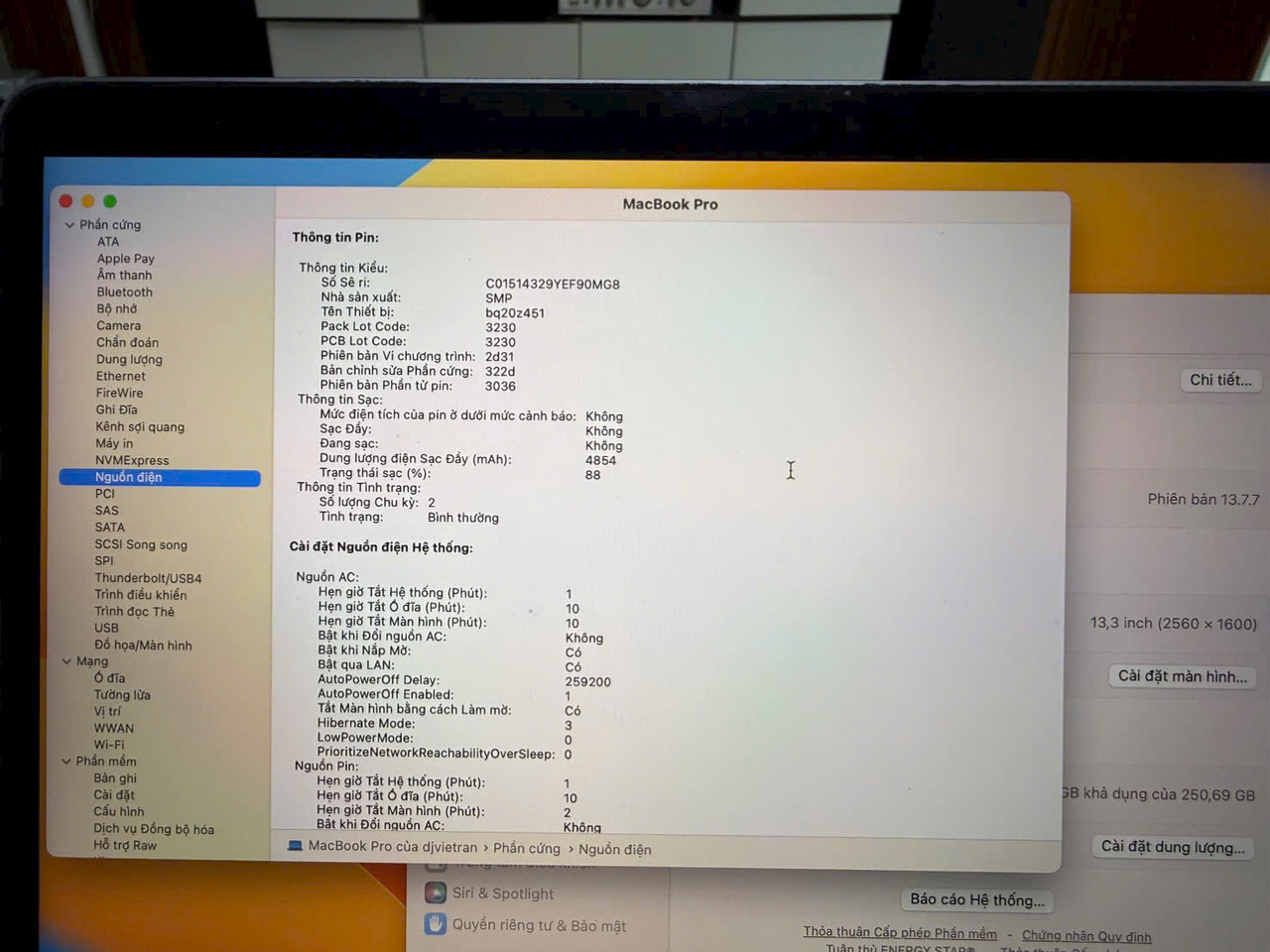The height and width of the screenshot is (952, 1270).
Task: Choose Ethernet in the sidebar
Action: pyautogui.click(x=121, y=377)
